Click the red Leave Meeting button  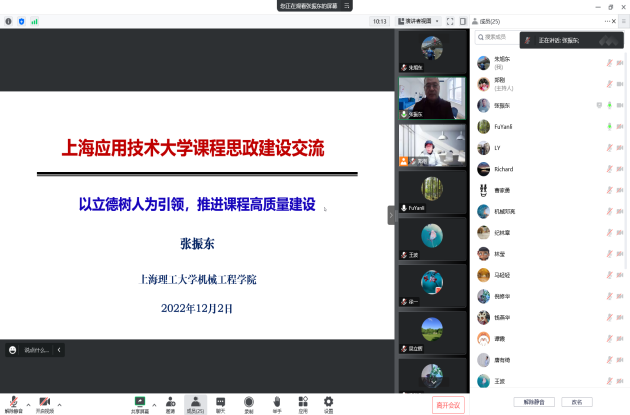point(448,405)
